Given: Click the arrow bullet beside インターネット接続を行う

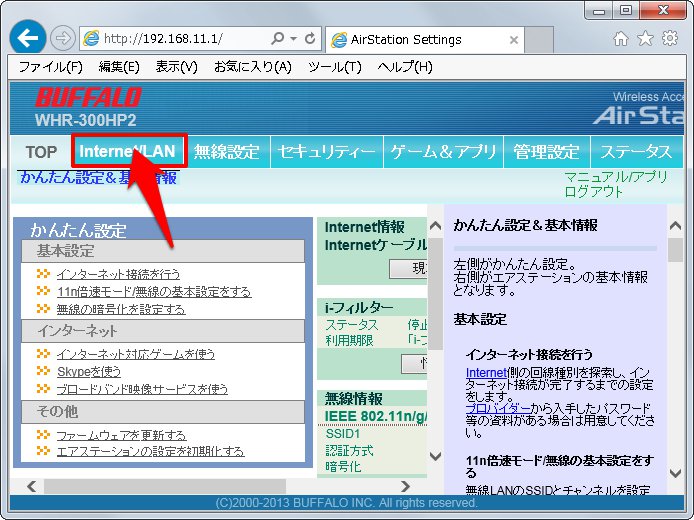Looking at the screenshot, I should pos(43,274).
